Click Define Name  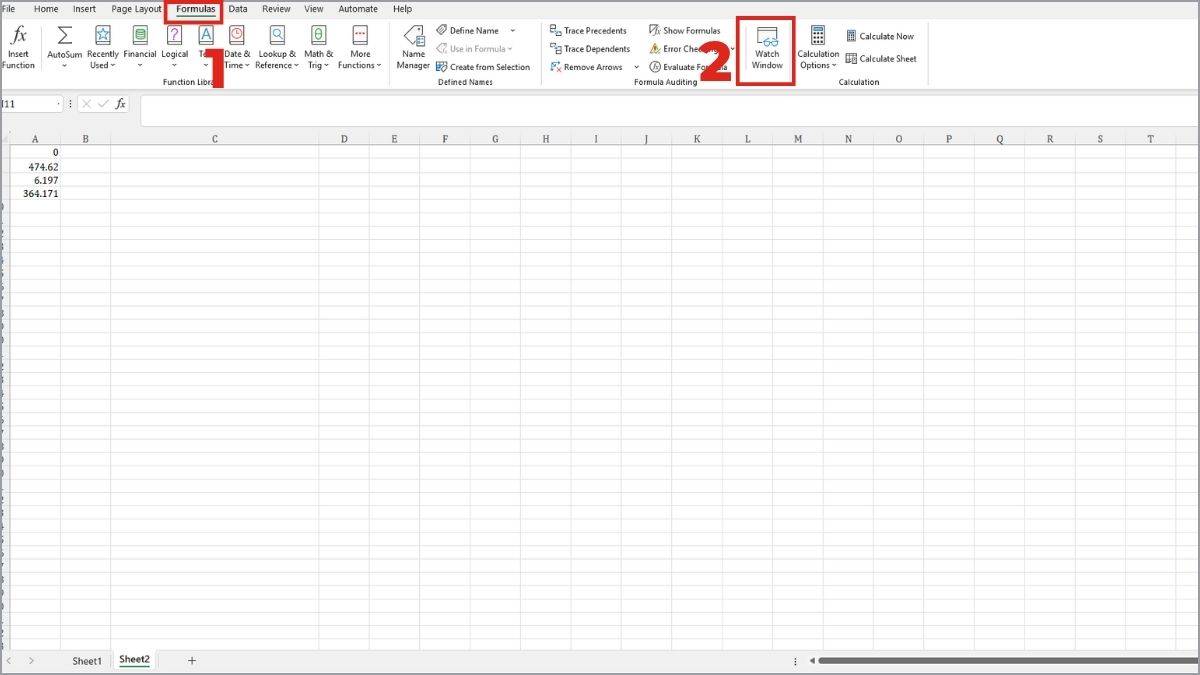coord(468,31)
